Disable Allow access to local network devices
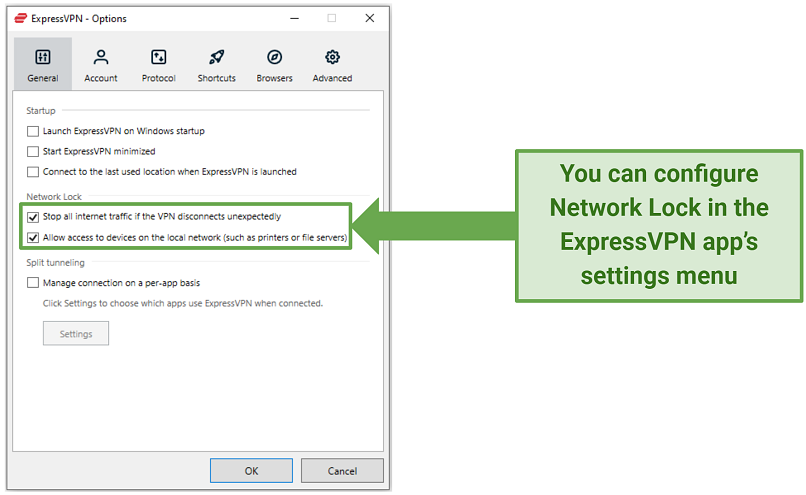 [x=33, y=237]
